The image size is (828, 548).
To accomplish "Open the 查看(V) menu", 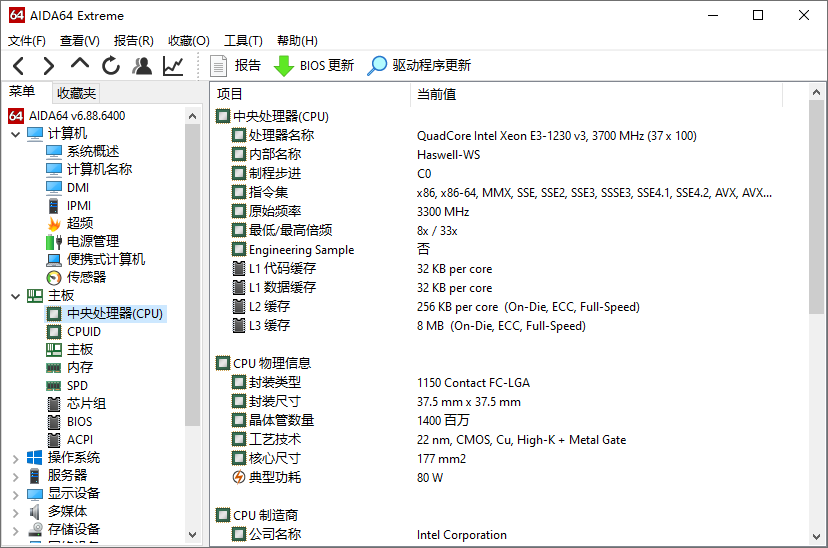I will pyautogui.click(x=80, y=41).
